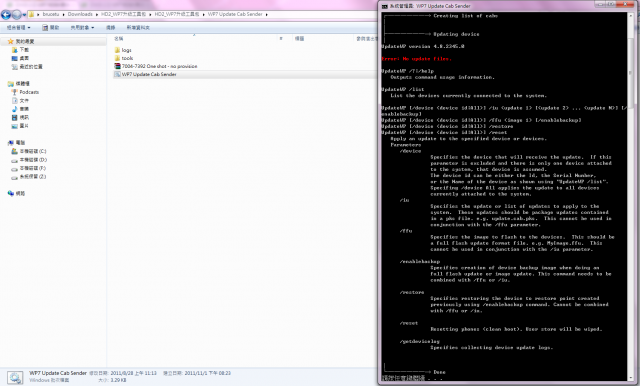The image size is (640, 386).
Task: Expand the arrow after Downloads breadcrumb
Action: pyautogui.click(x=97, y=14)
